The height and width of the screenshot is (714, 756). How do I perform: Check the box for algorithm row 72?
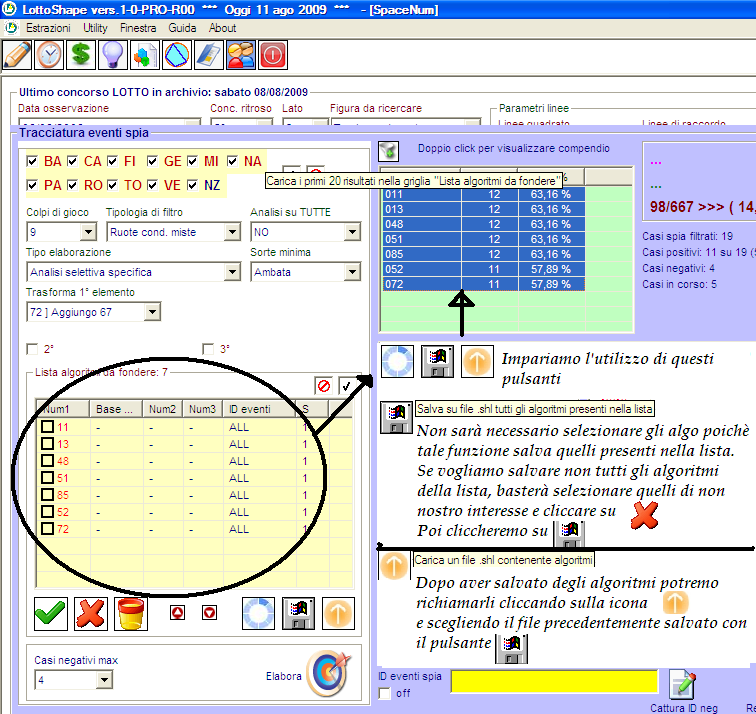click(x=47, y=529)
